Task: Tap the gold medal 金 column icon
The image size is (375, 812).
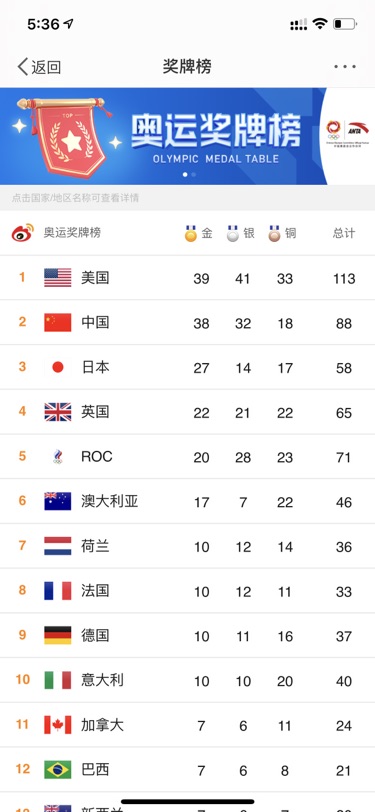Action: coord(191,233)
